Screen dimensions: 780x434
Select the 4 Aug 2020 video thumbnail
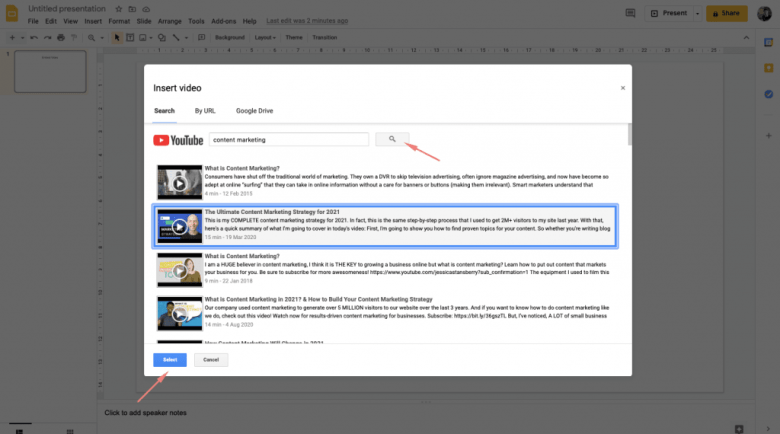click(180, 314)
